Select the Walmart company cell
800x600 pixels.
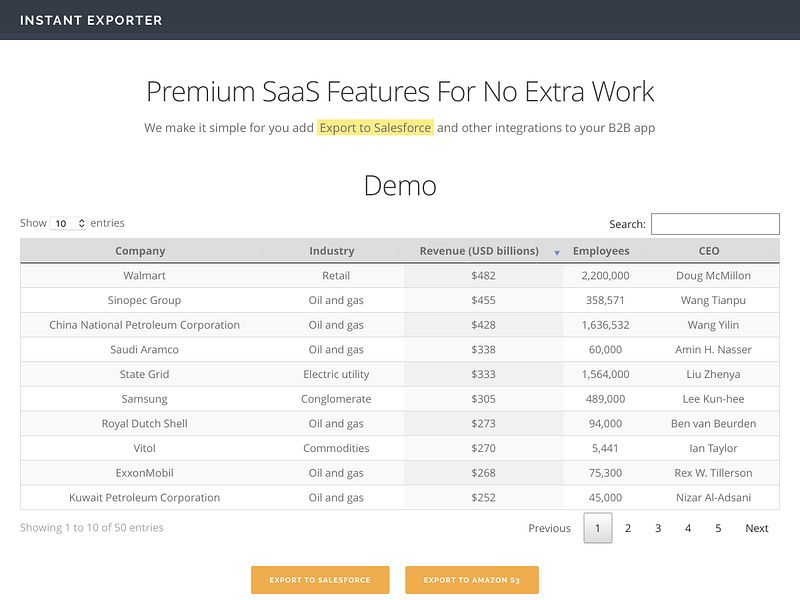[x=144, y=276]
